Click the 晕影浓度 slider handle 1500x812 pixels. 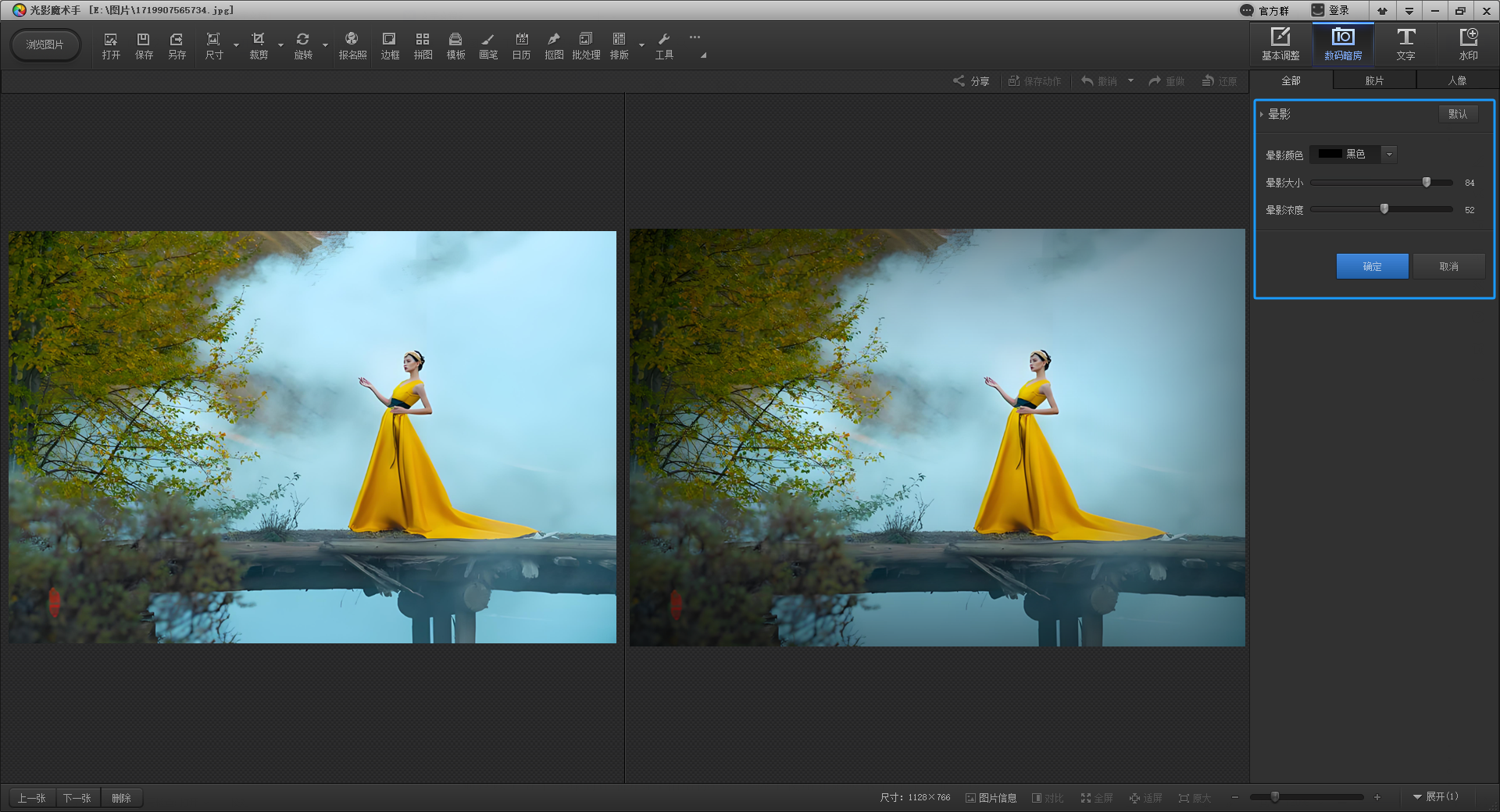(1384, 209)
